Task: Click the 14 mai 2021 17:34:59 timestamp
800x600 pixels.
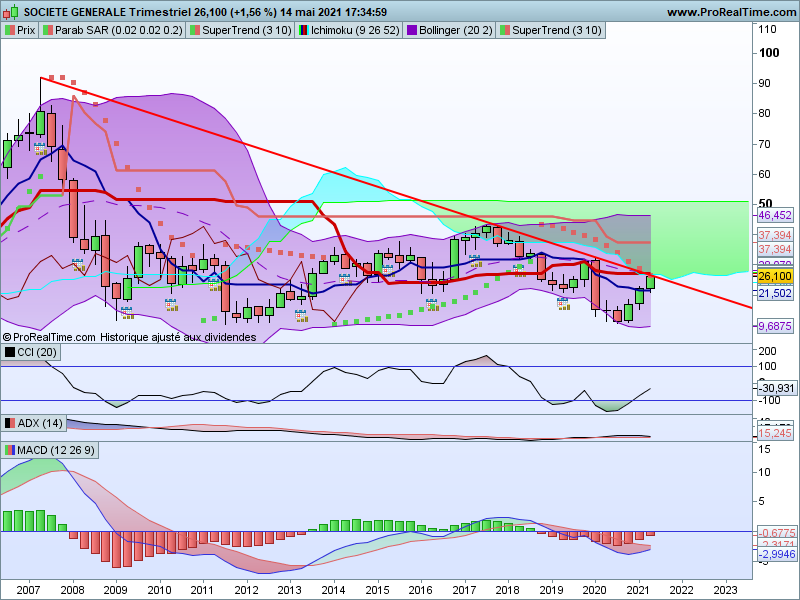Action: click(x=333, y=12)
